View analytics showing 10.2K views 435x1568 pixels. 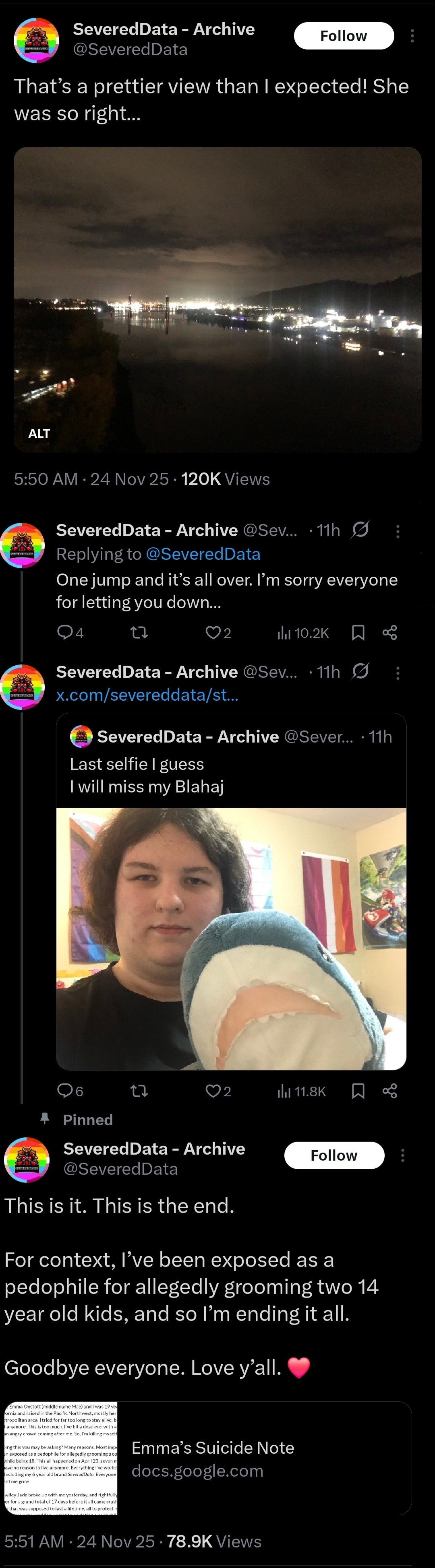click(303, 633)
